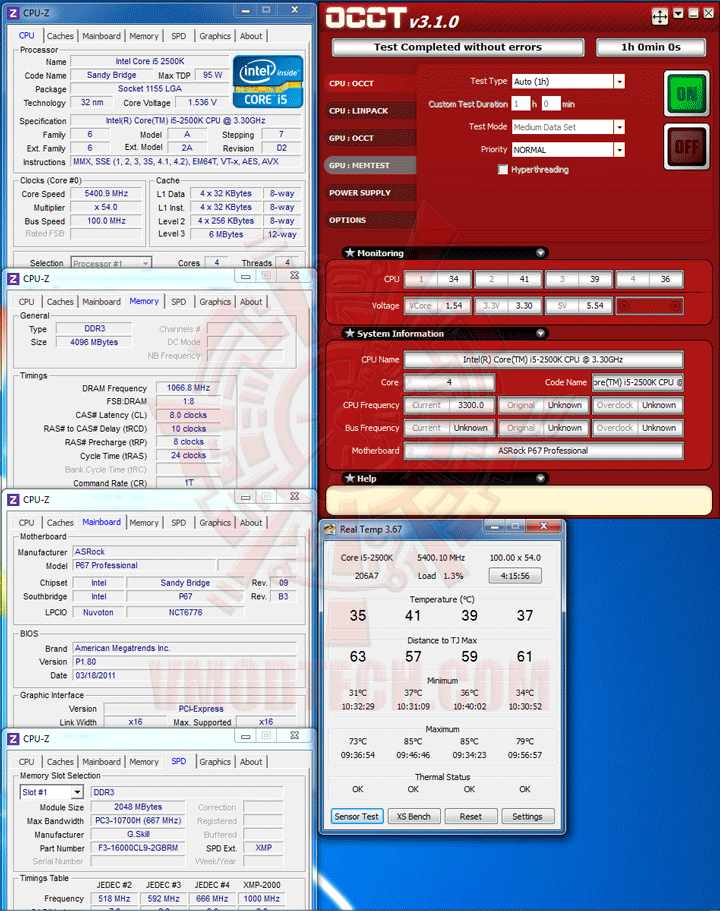This screenshot has height=911, width=720.
Task: Collapse the Help section in OCCT
Action: 540,478
